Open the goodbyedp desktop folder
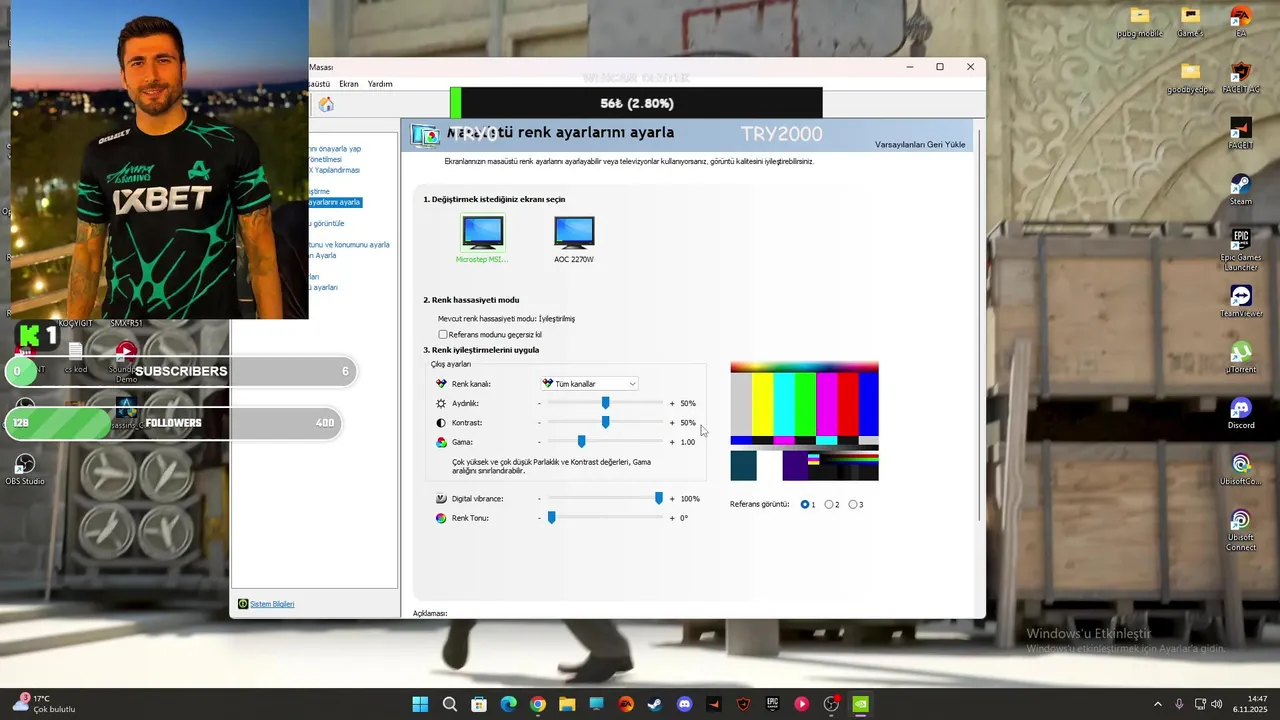 [1190, 78]
